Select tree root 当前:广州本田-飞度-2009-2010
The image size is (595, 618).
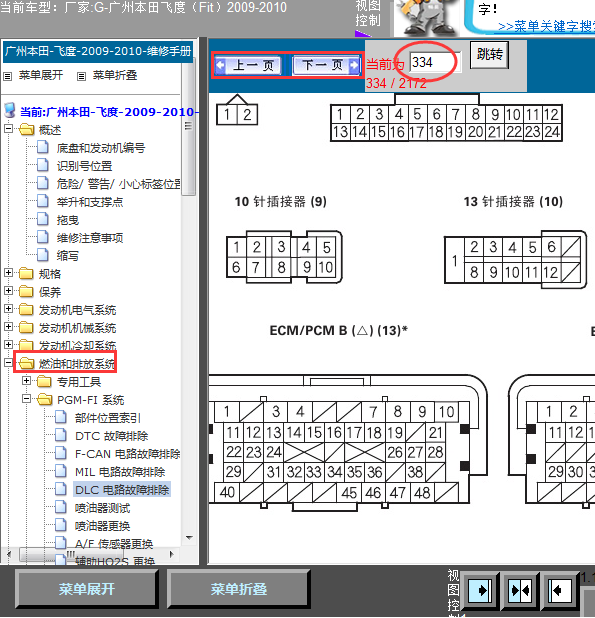click(x=108, y=112)
